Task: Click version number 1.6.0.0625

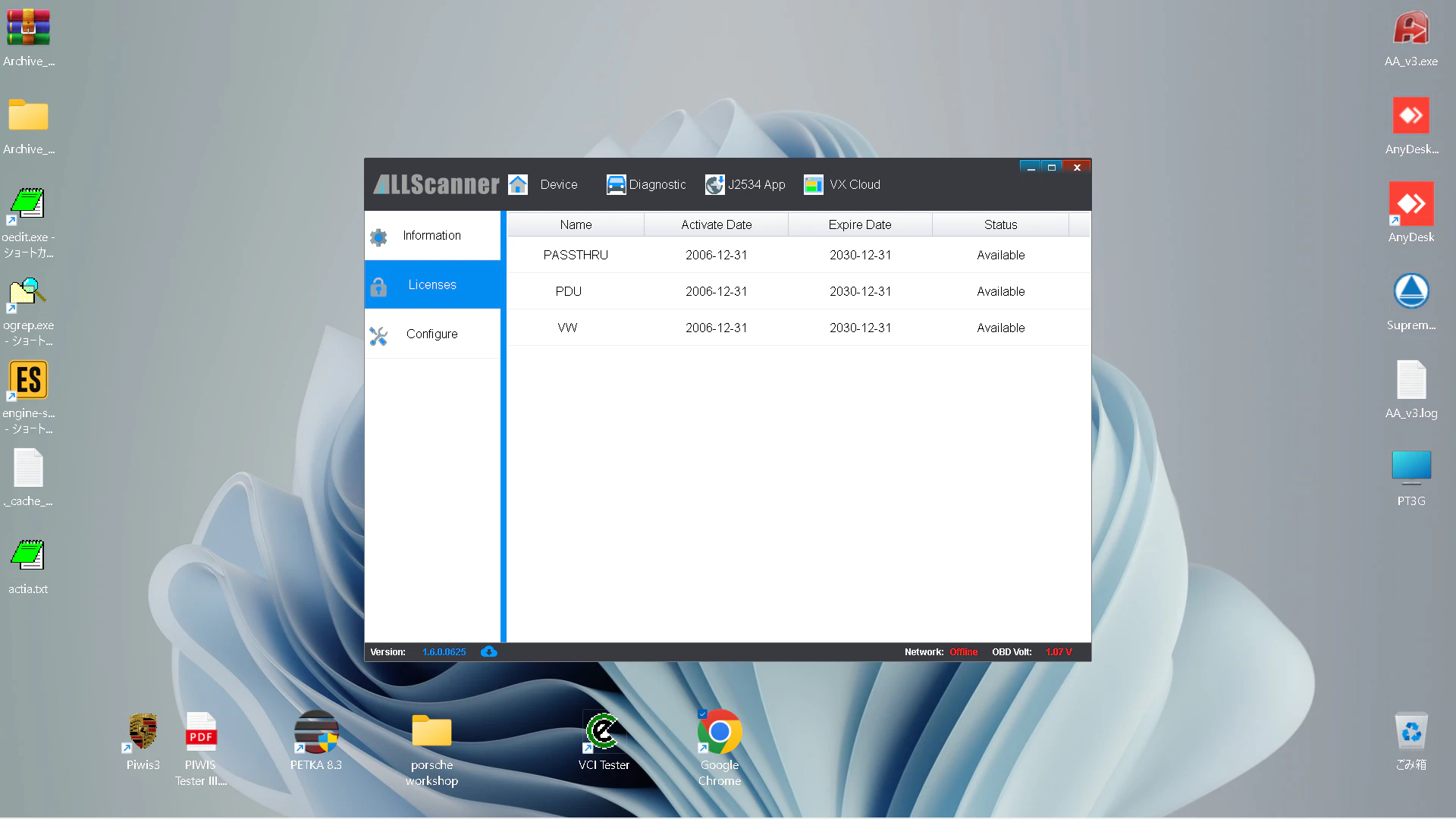Action: pos(444,652)
